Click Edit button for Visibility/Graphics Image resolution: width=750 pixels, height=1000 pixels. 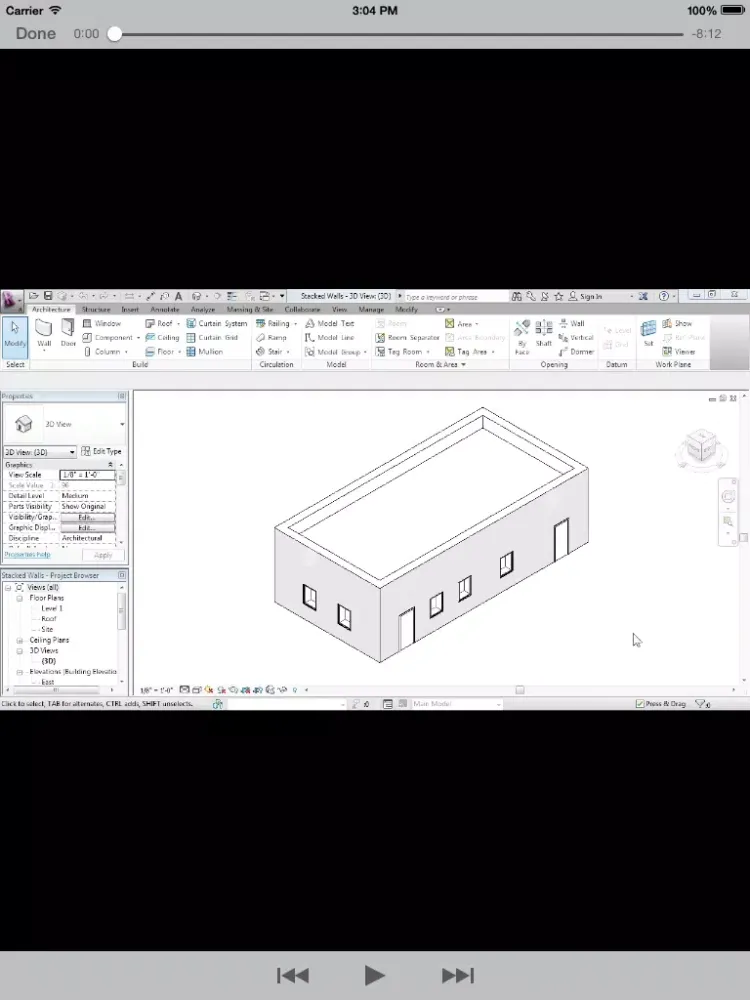(87, 517)
